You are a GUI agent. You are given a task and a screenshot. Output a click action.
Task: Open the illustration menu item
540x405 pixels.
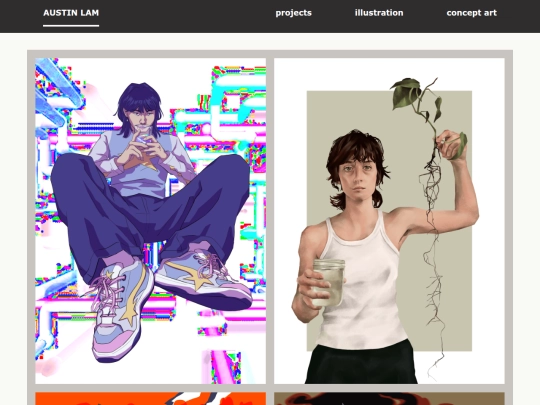tap(379, 13)
